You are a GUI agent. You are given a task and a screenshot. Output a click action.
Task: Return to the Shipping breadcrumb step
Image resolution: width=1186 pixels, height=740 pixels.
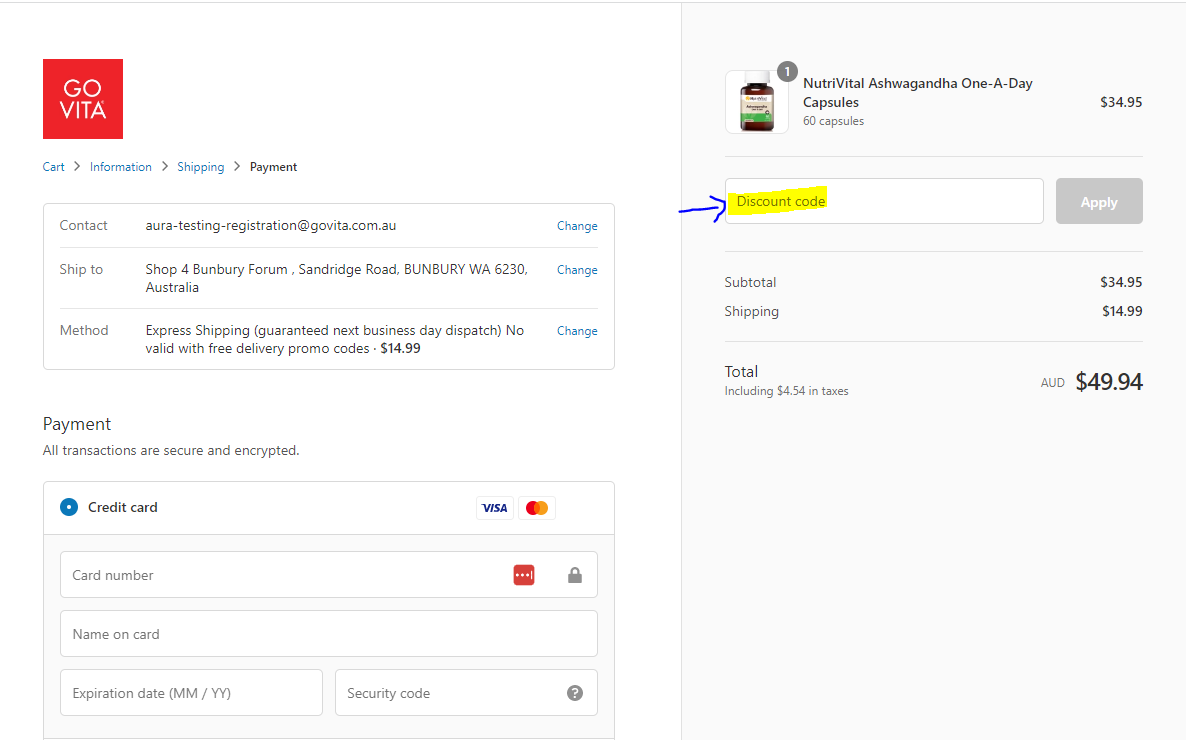(x=200, y=167)
